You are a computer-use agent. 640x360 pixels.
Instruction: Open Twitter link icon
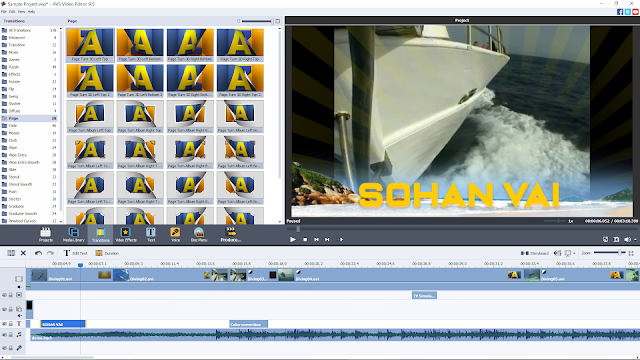coord(628,12)
